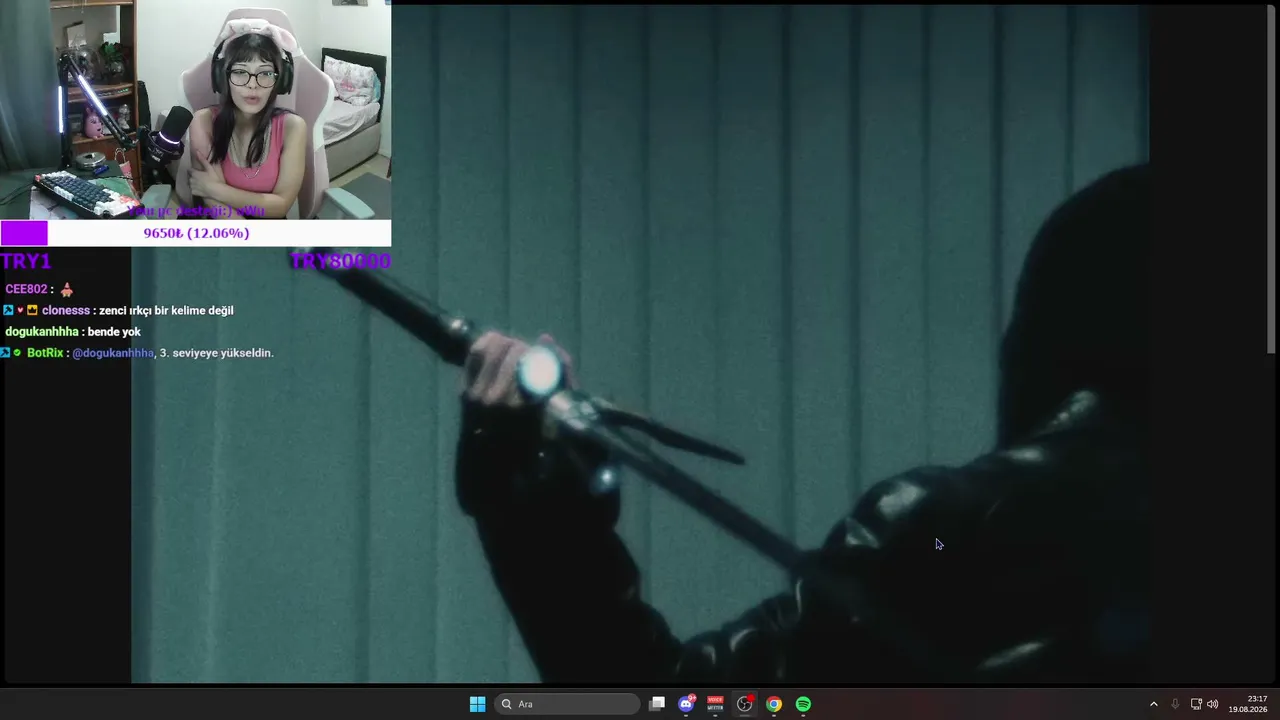The width and height of the screenshot is (1280, 720).
Task: Click the 9650₺ (12.06%) goal amount text
Action: [196, 233]
